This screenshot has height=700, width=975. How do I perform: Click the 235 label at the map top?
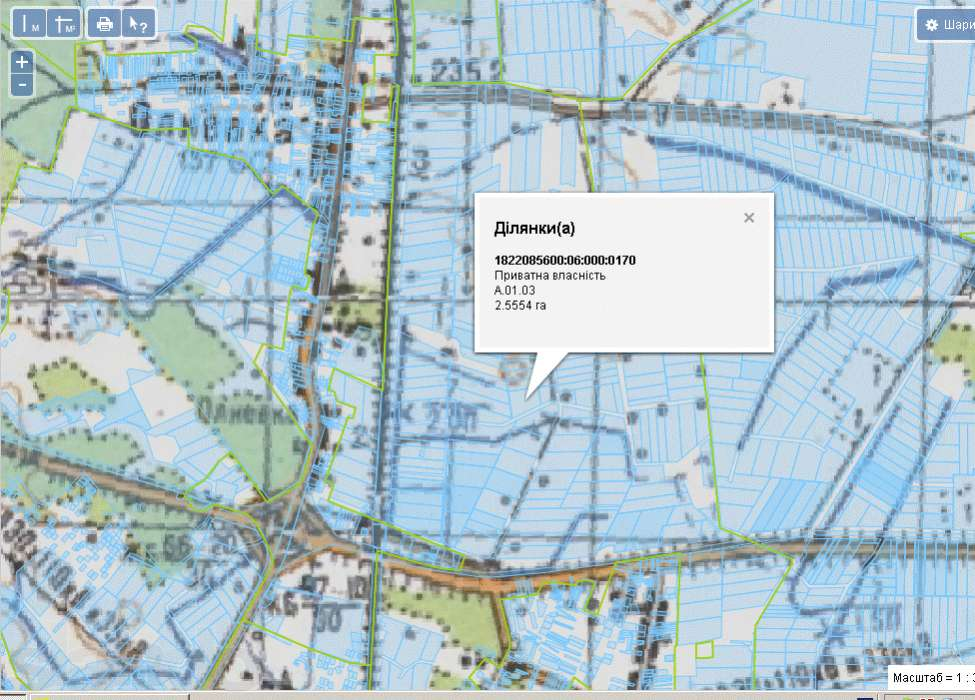coord(455,70)
